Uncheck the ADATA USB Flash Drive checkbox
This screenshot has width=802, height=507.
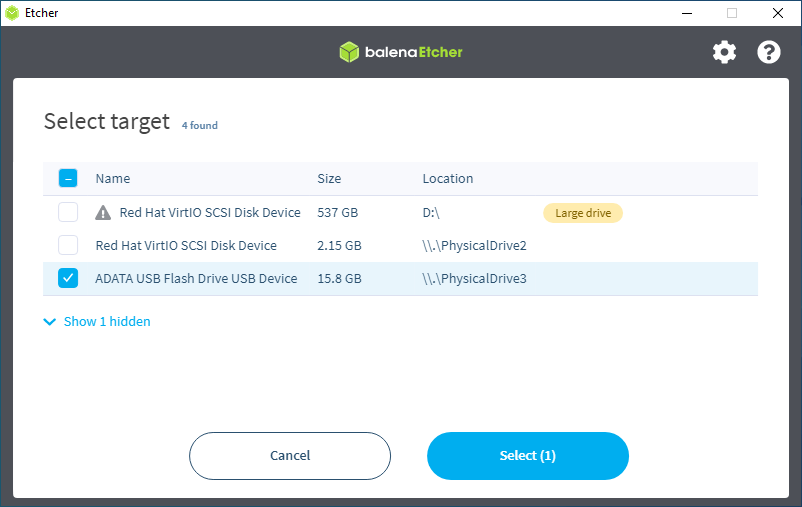68,279
